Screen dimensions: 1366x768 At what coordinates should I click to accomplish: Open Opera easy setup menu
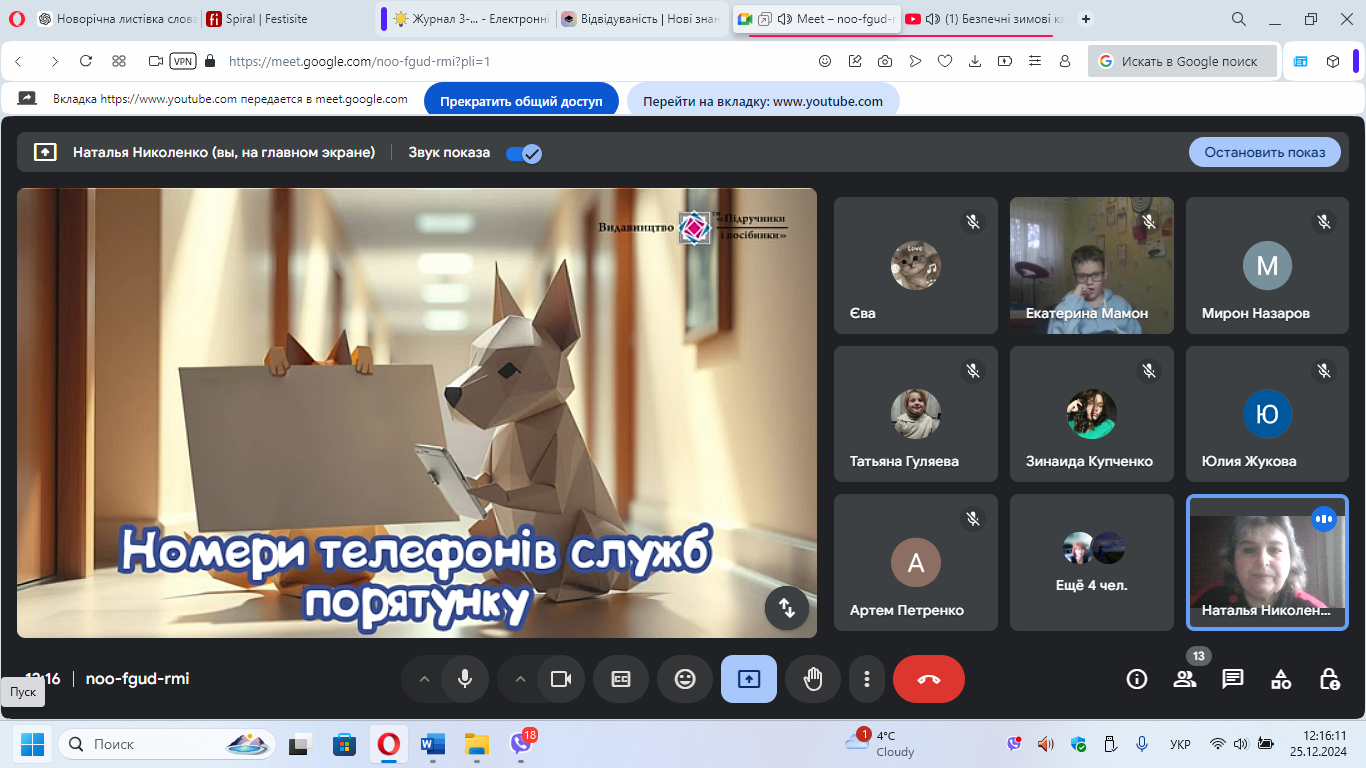click(1035, 61)
